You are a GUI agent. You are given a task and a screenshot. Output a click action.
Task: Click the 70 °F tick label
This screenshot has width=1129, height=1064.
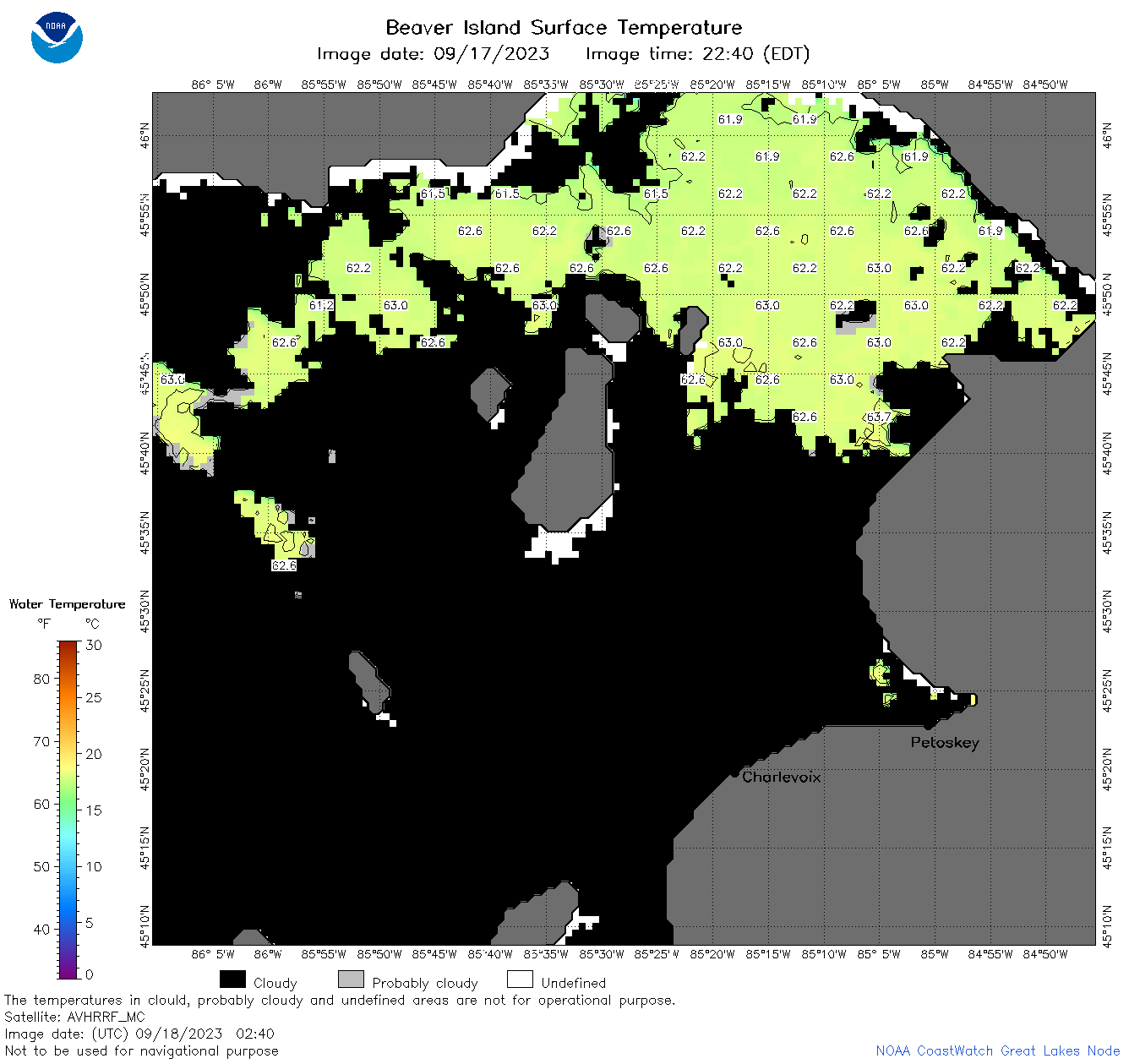pos(41,741)
